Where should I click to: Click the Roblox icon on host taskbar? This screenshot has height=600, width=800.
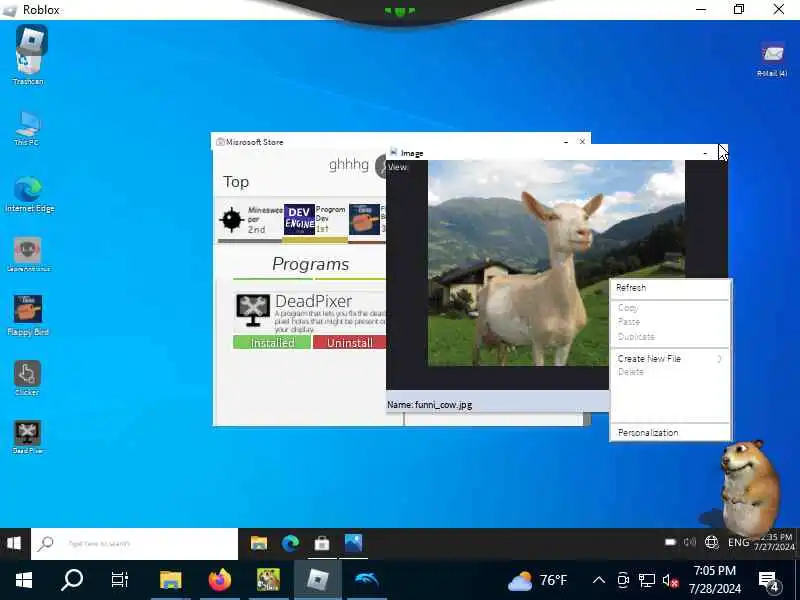pyautogui.click(x=317, y=580)
